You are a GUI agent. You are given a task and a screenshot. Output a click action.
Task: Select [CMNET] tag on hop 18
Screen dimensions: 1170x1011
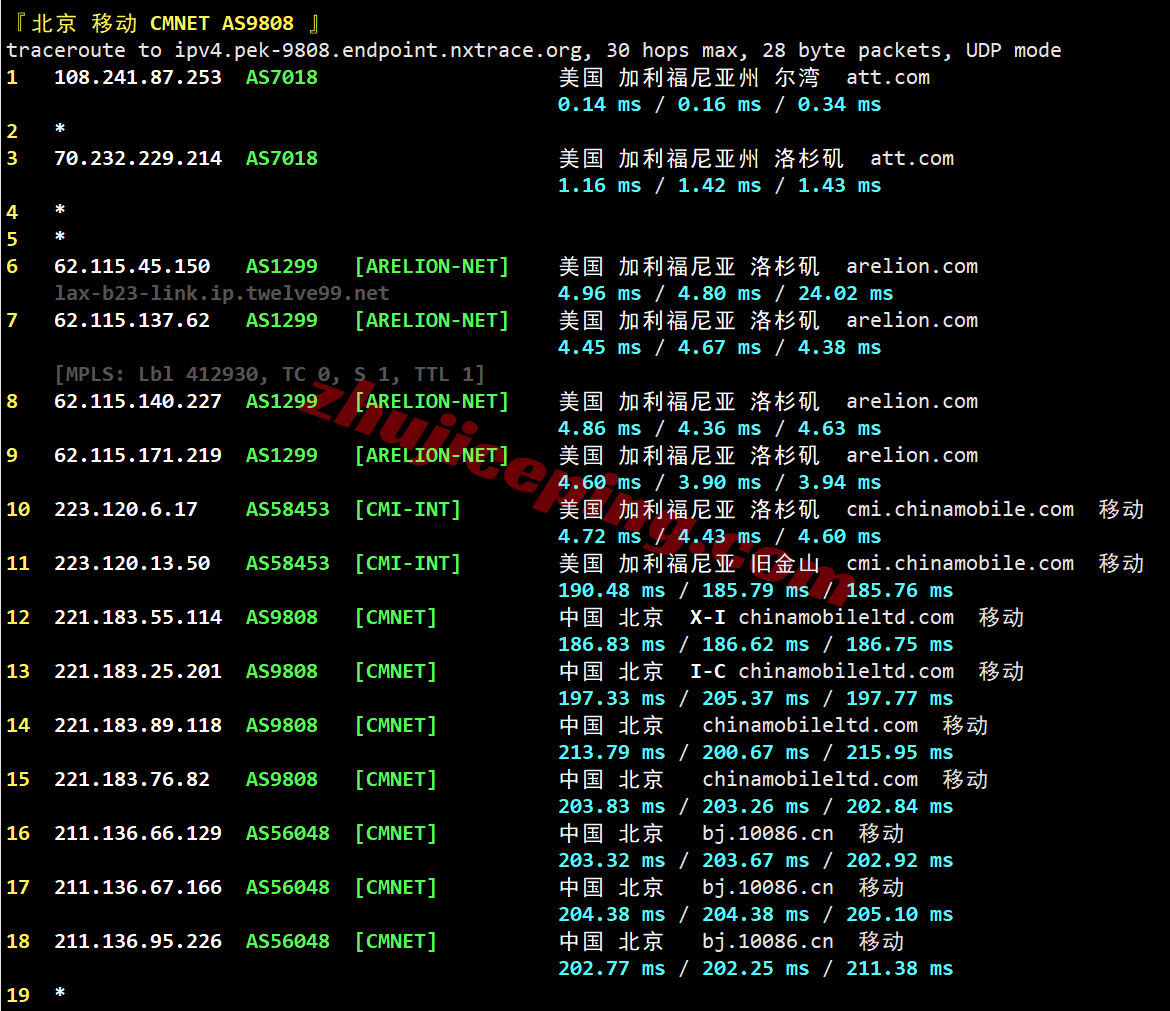tap(395, 941)
